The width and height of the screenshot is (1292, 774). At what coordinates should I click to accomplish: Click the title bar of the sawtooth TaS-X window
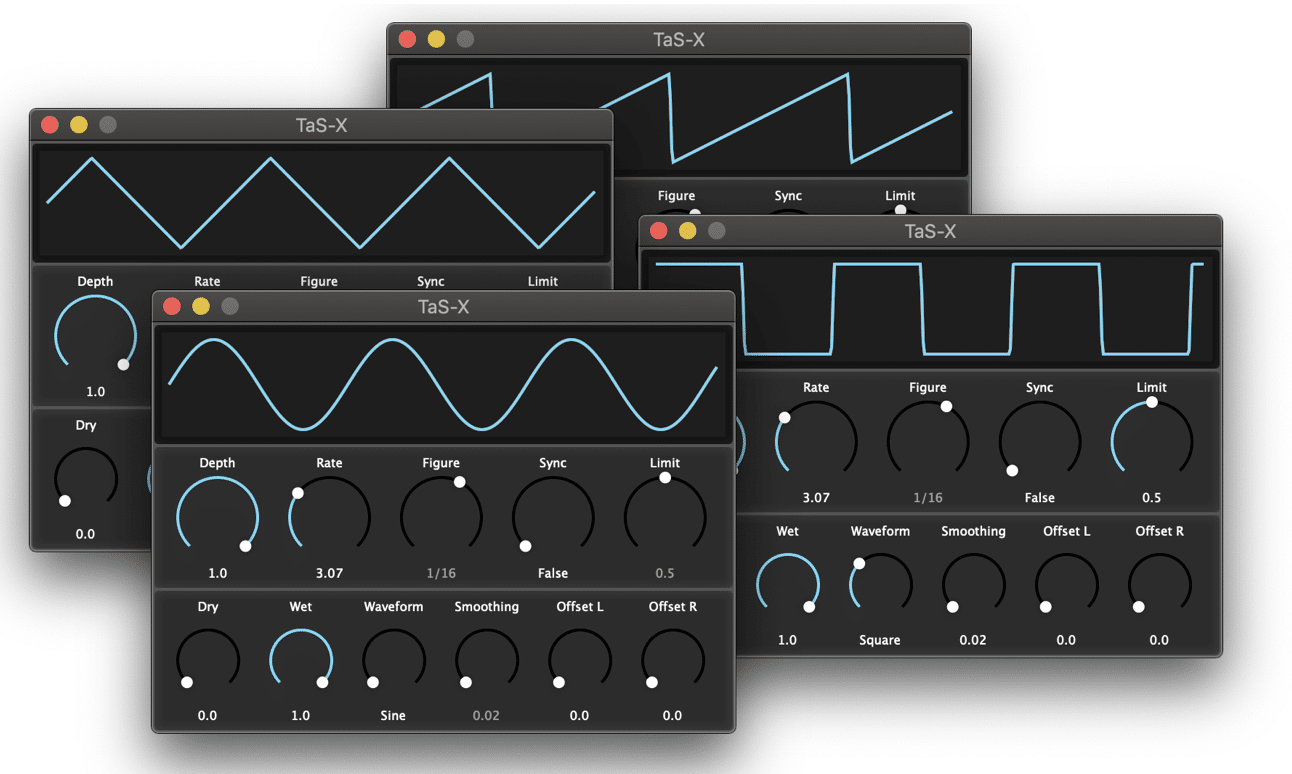coord(680,39)
